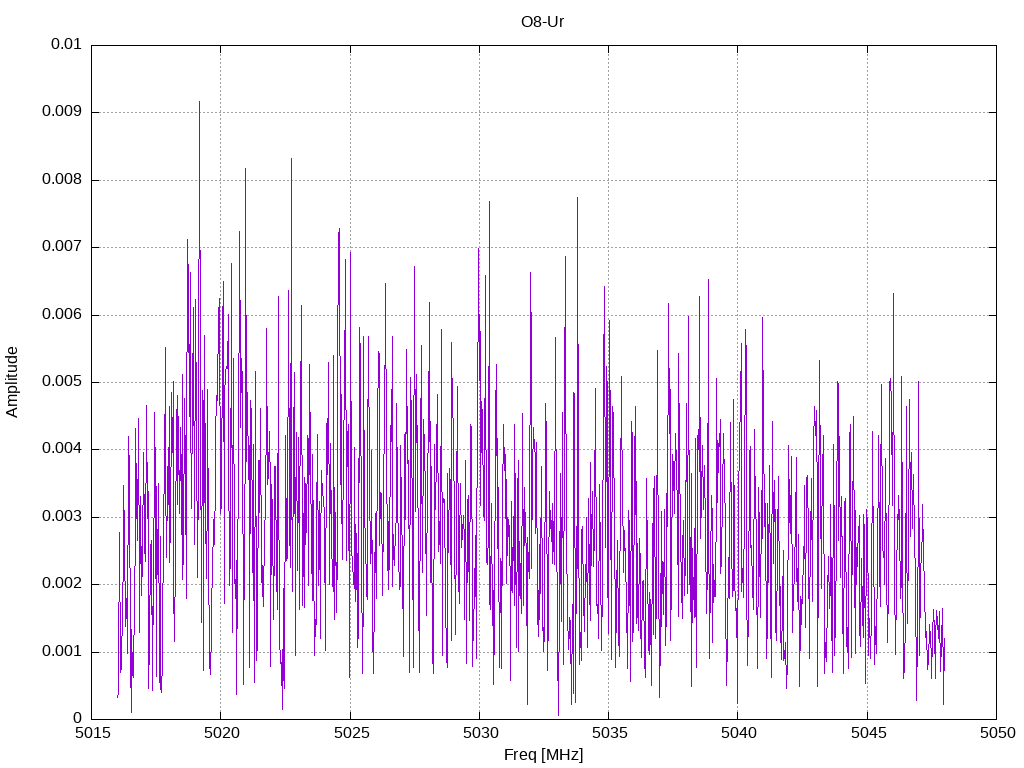Click the x-axis tick label 5050

(998, 733)
